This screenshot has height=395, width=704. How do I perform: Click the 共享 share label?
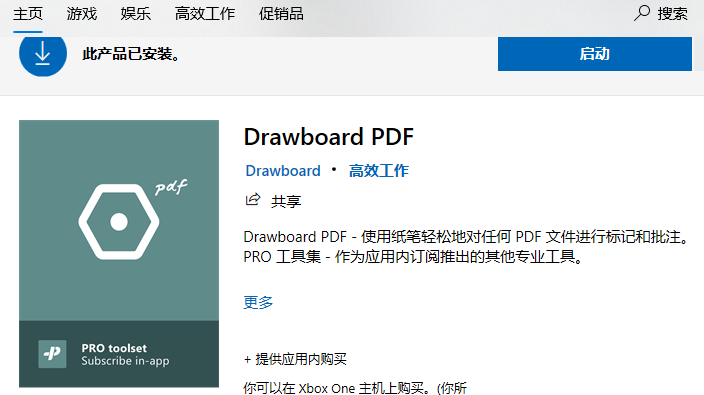point(286,201)
